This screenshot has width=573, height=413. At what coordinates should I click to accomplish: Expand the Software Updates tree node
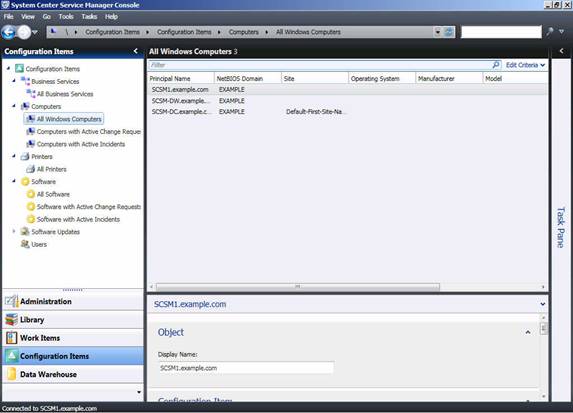pyautogui.click(x=14, y=231)
